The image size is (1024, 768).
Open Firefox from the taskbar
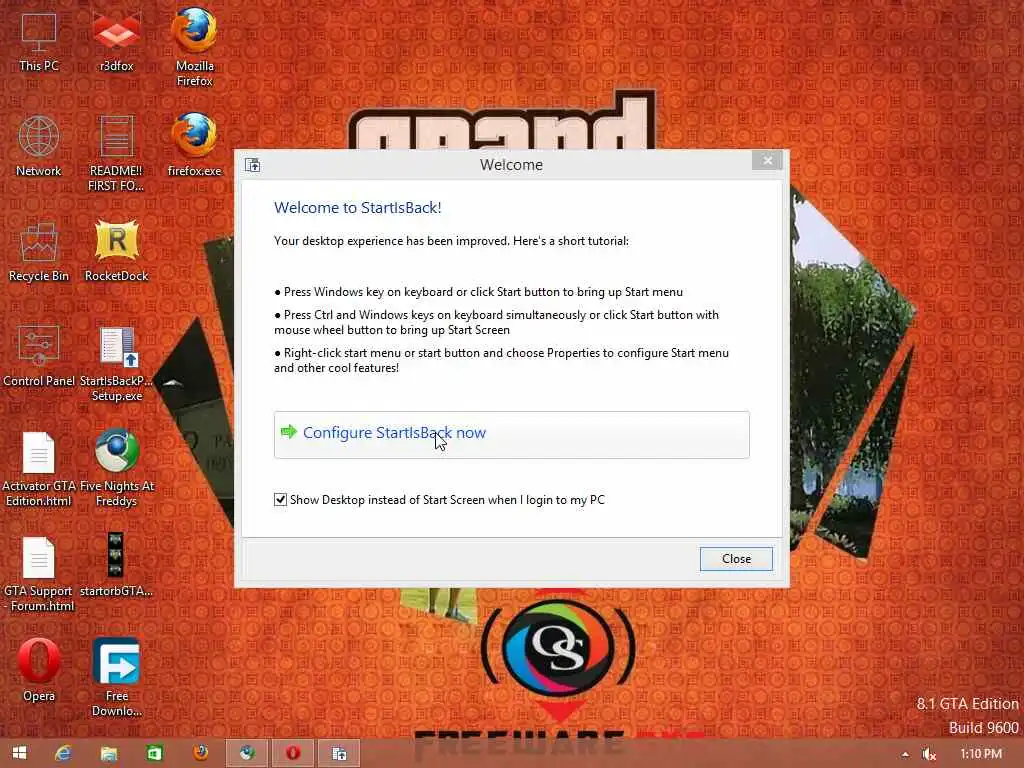(x=200, y=754)
